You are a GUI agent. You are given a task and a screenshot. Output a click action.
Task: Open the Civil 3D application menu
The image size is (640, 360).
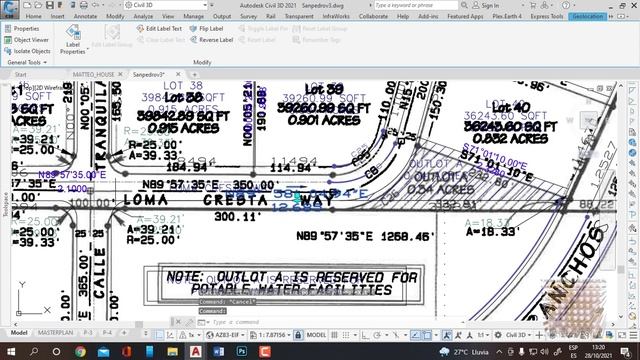click(x=9, y=9)
